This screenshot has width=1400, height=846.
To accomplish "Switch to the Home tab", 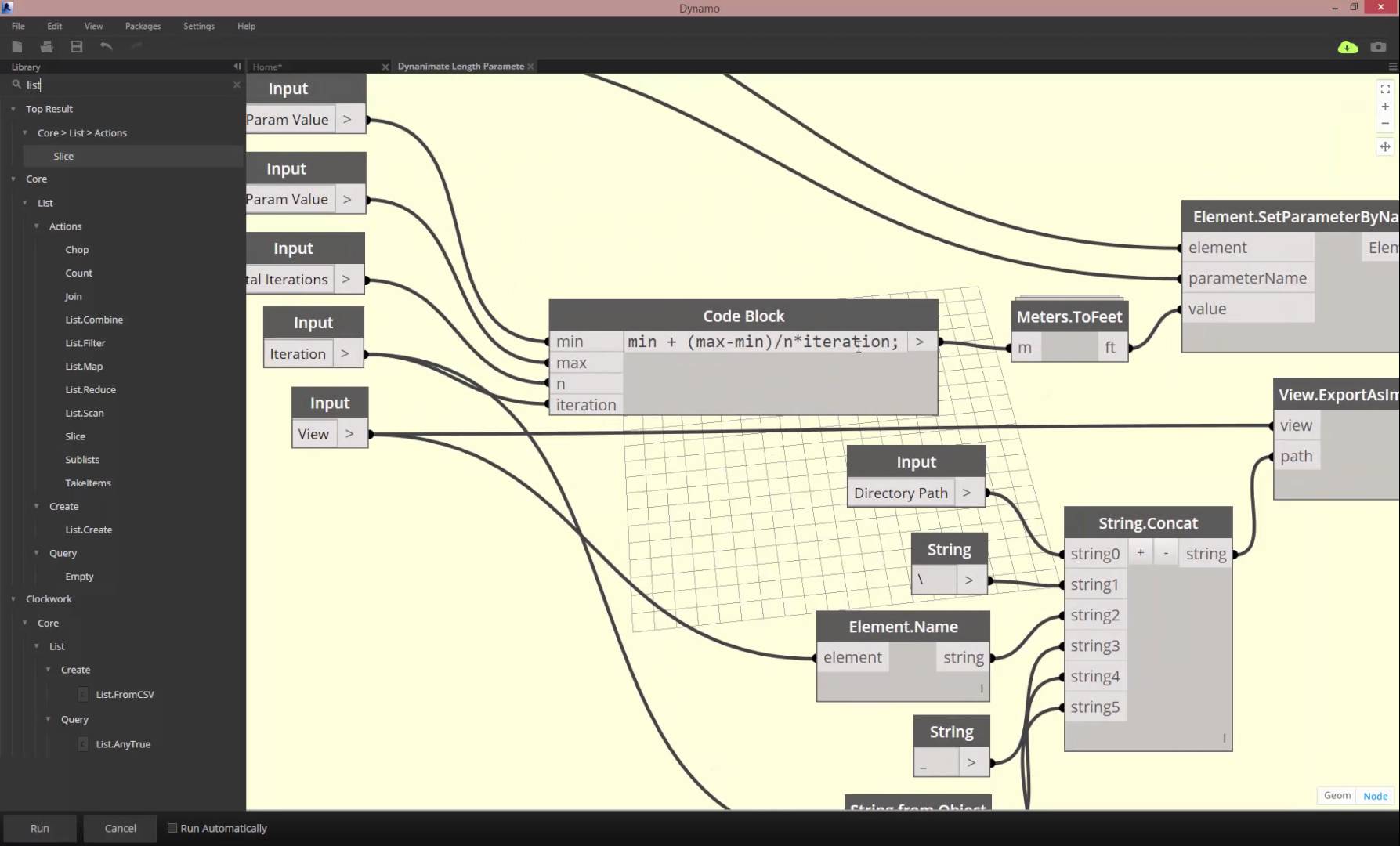I will coord(267,67).
